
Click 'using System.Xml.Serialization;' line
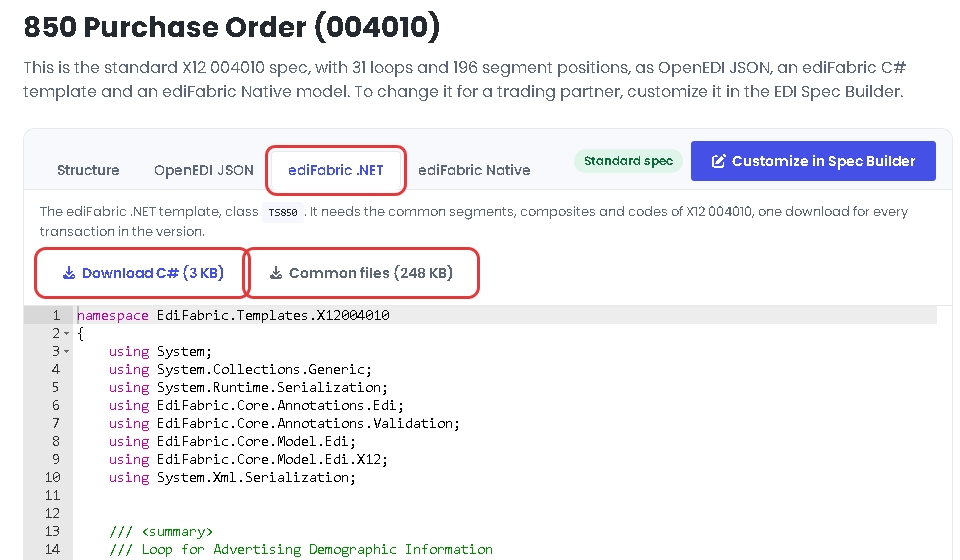tap(232, 477)
